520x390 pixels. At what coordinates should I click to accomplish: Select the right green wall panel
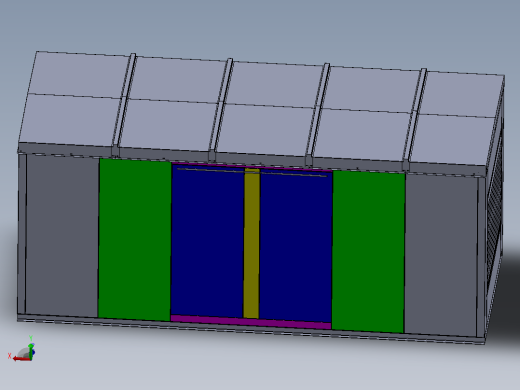[x=368, y=252]
